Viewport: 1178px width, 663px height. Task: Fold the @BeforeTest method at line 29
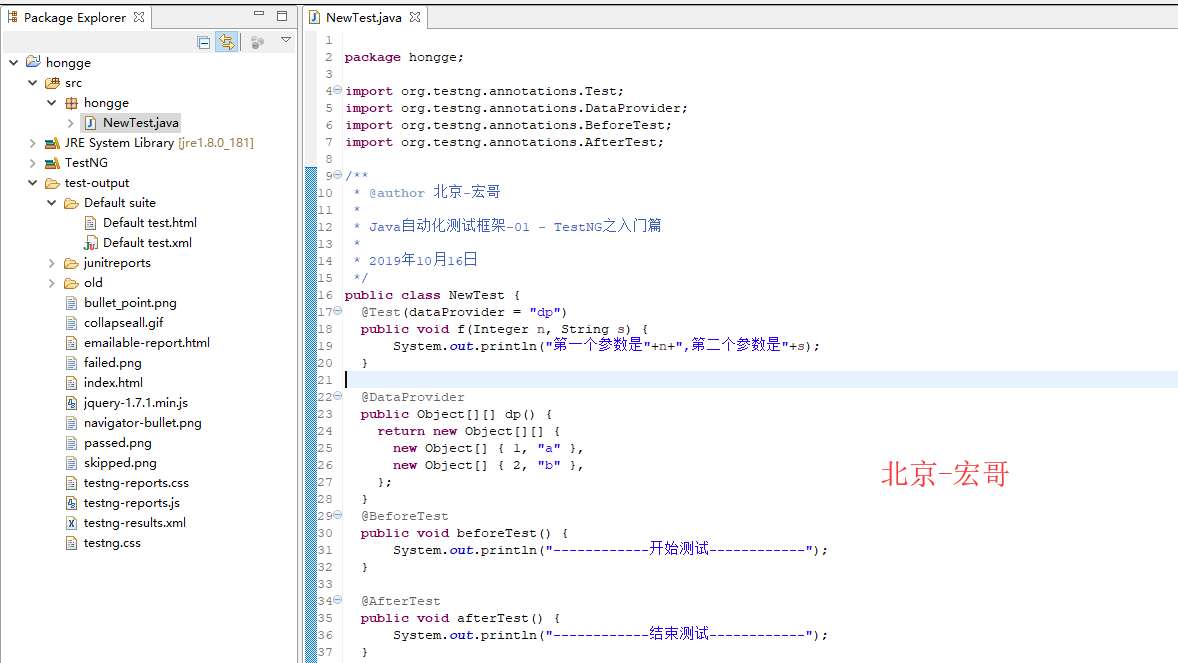pyautogui.click(x=337, y=515)
